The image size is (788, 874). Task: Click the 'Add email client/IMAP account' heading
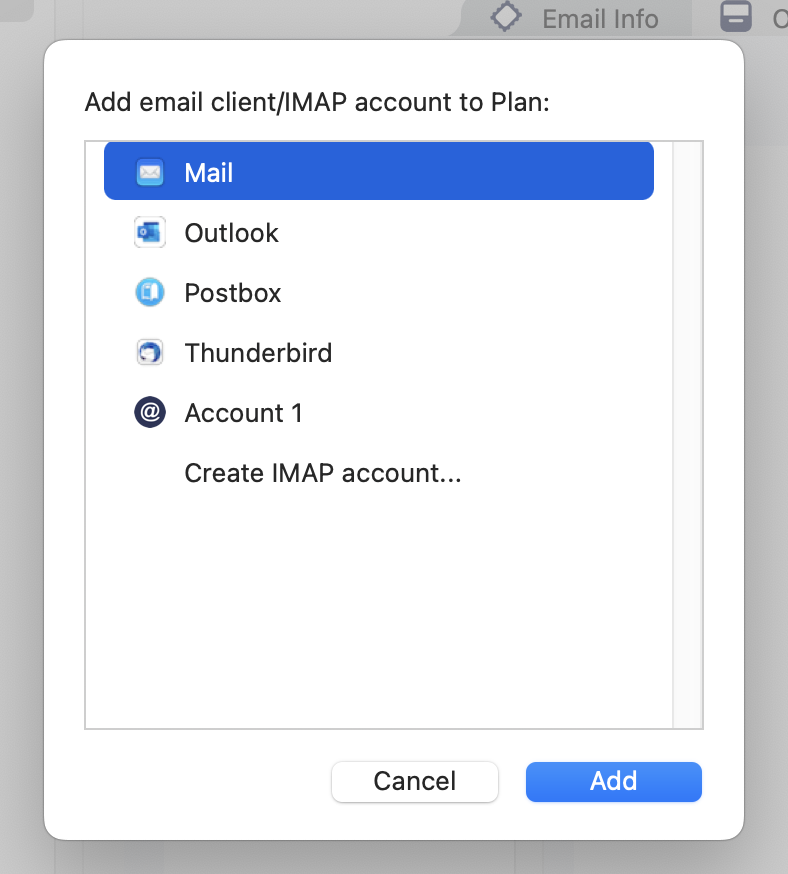(317, 103)
